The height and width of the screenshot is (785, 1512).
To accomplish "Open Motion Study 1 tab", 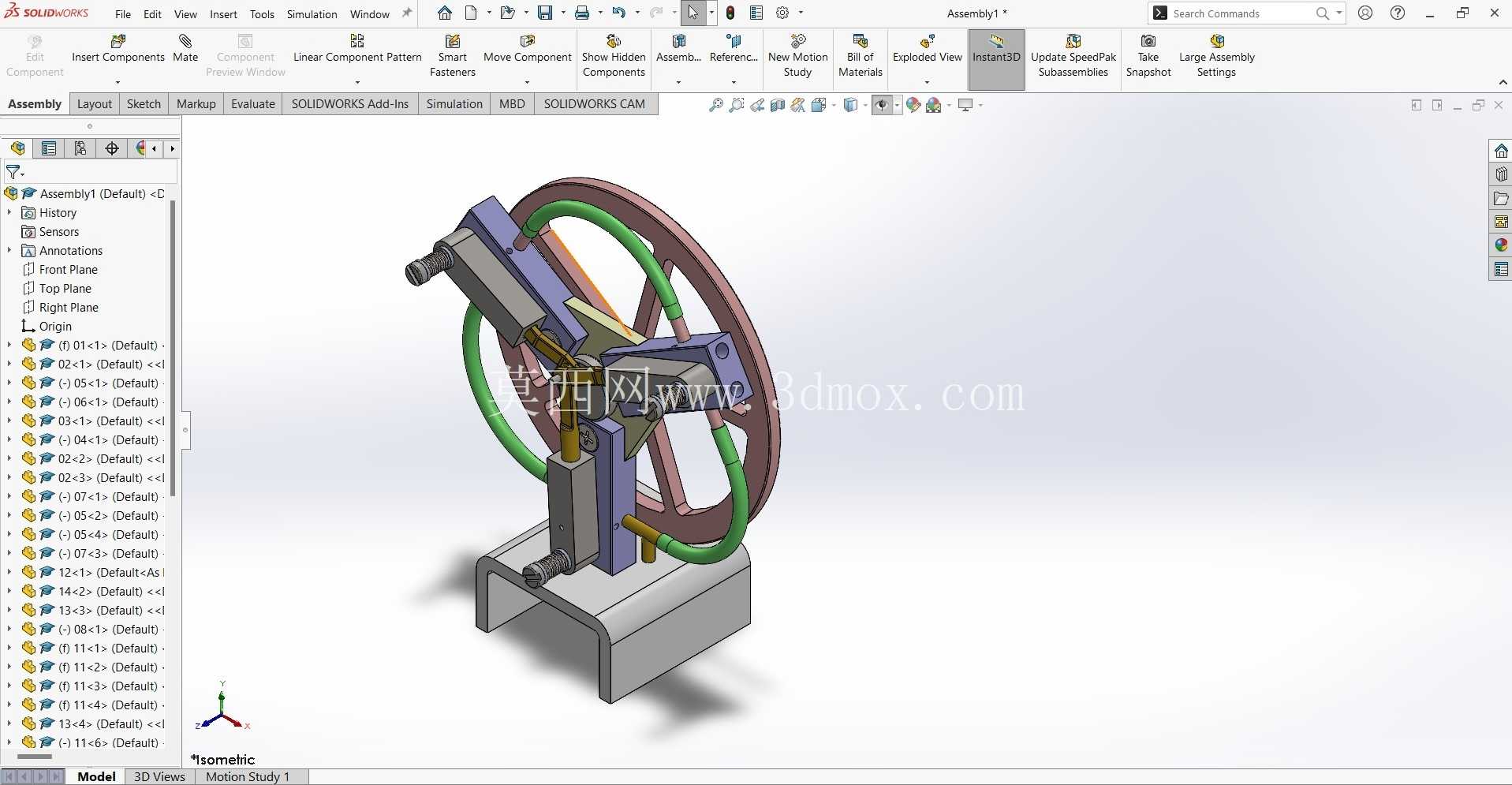I will pyautogui.click(x=248, y=776).
